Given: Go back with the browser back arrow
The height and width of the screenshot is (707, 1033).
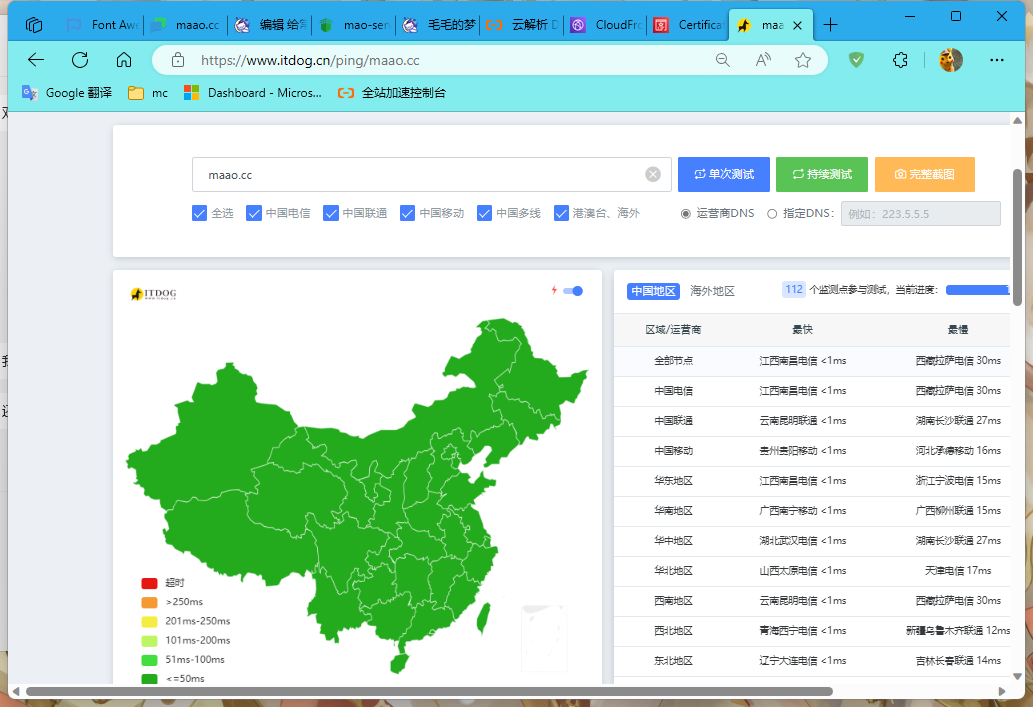Looking at the screenshot, I should point(36,60).
